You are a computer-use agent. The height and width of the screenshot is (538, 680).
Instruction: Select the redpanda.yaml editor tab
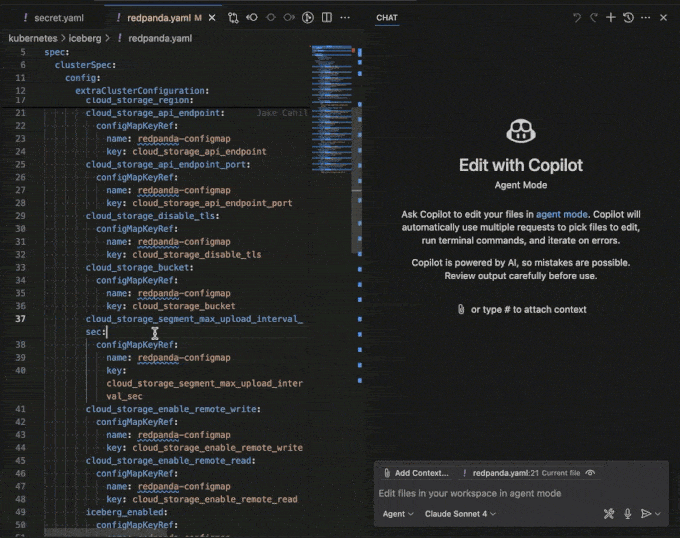[159, 18]
